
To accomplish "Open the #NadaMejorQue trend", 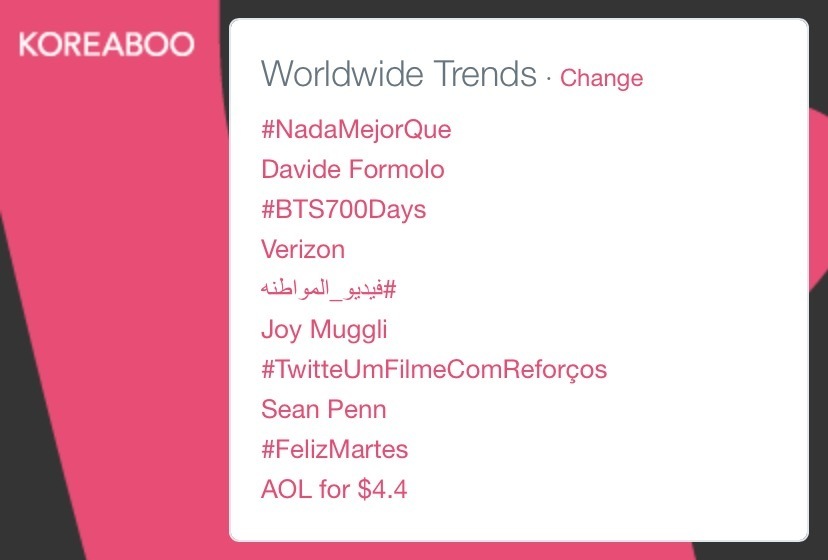I will (x=356, y=129).
